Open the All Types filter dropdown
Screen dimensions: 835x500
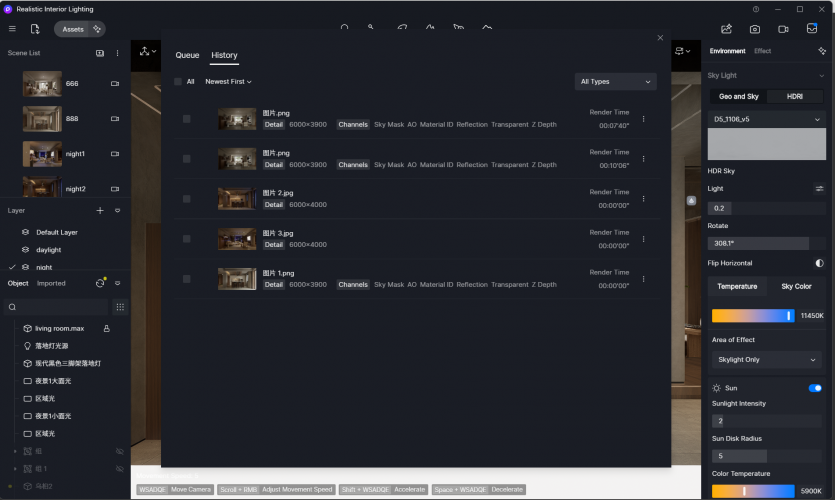[x=615, y=82]
